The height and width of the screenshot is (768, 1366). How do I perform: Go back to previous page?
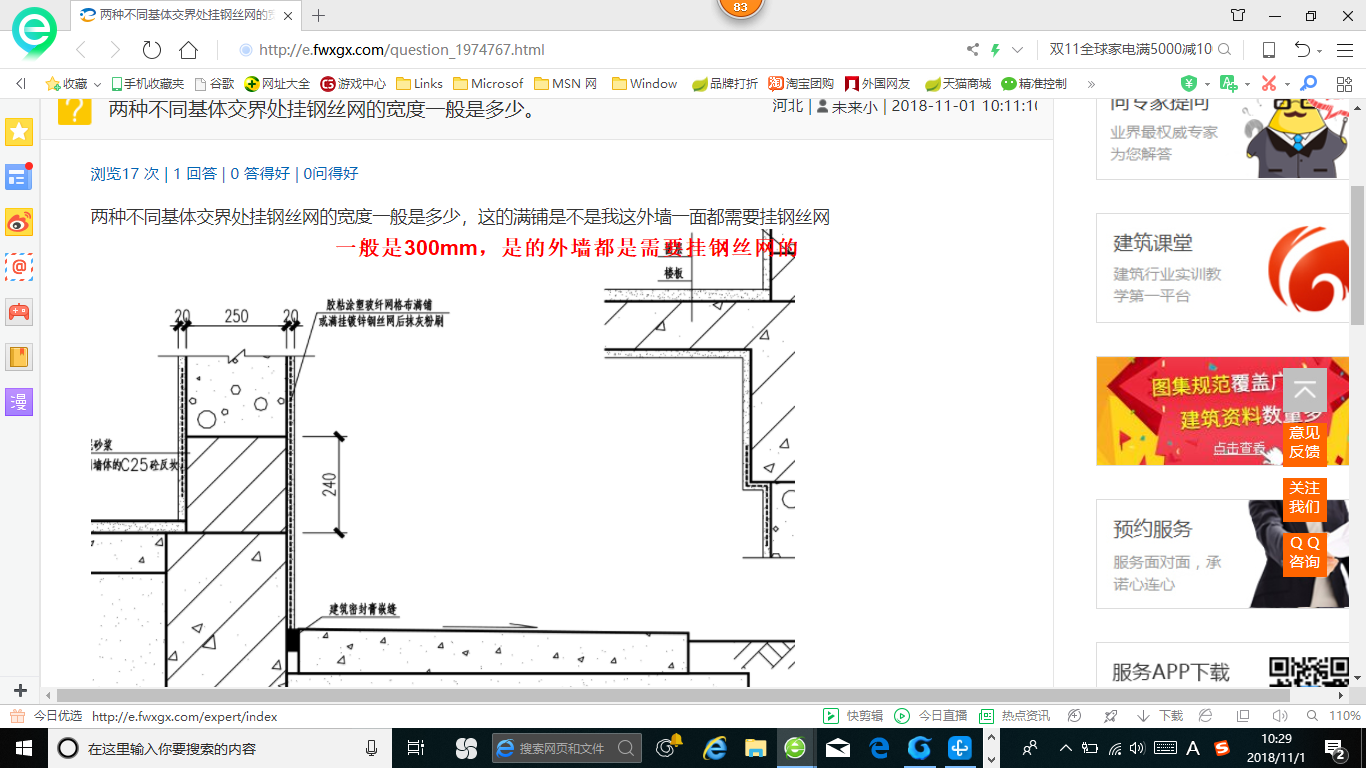[x=81, y=50]
